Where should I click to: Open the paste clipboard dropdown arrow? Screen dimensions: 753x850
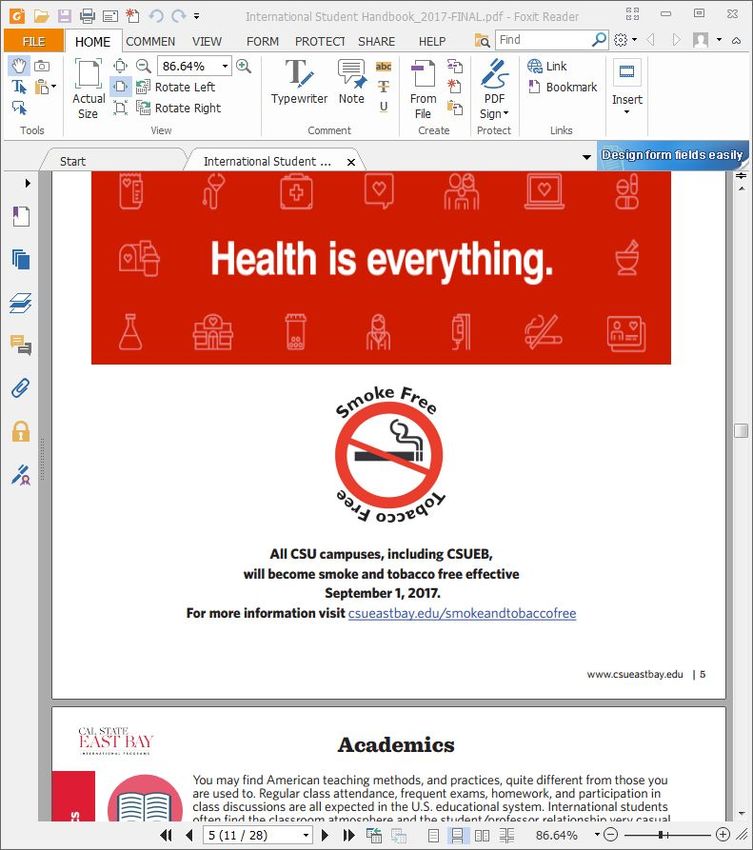(x=54, y=87)
